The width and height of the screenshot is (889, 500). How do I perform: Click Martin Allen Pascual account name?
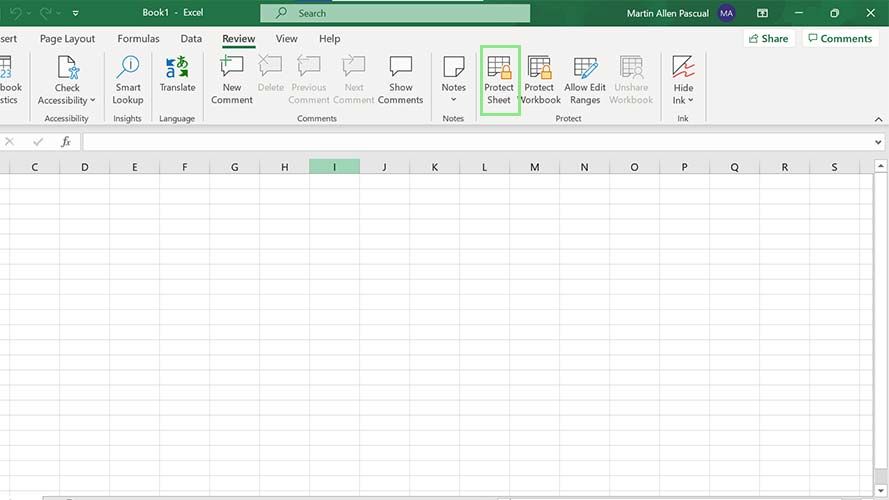click(x=668, y=13)
